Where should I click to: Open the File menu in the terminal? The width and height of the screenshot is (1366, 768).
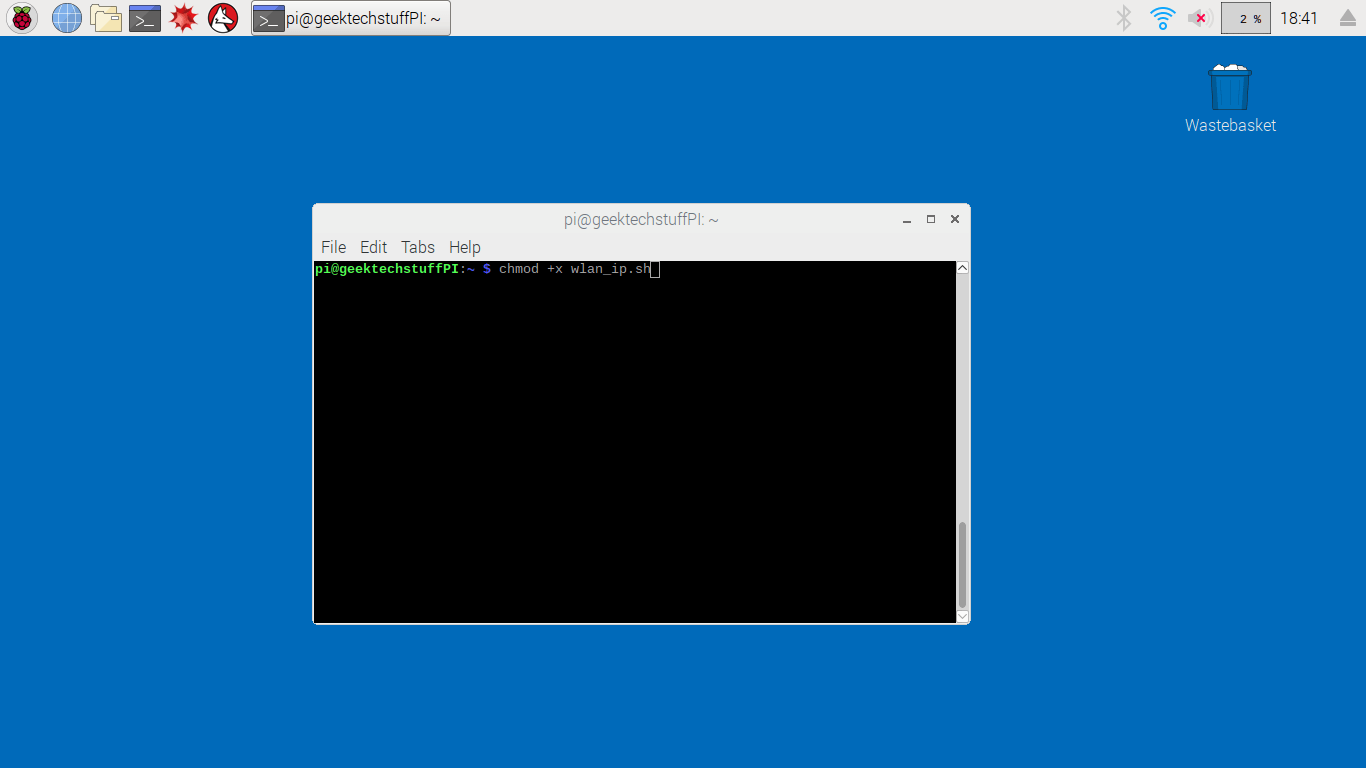point(333,247)
